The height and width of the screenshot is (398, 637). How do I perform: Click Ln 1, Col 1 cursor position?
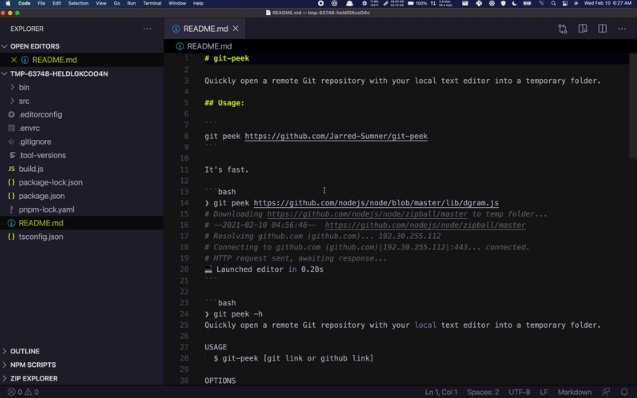[x=441, y=392]
